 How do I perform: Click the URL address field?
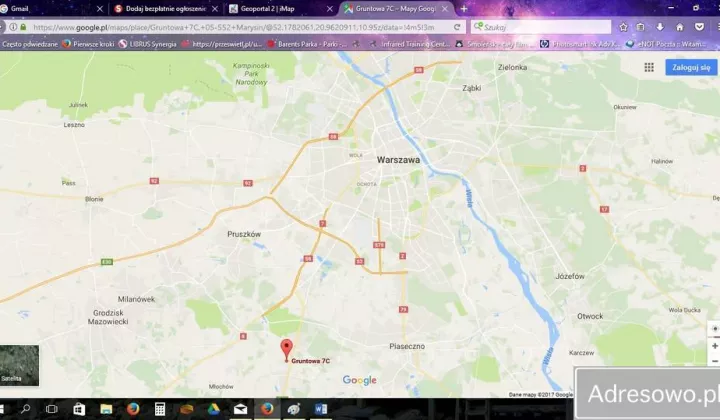point(239,27)
